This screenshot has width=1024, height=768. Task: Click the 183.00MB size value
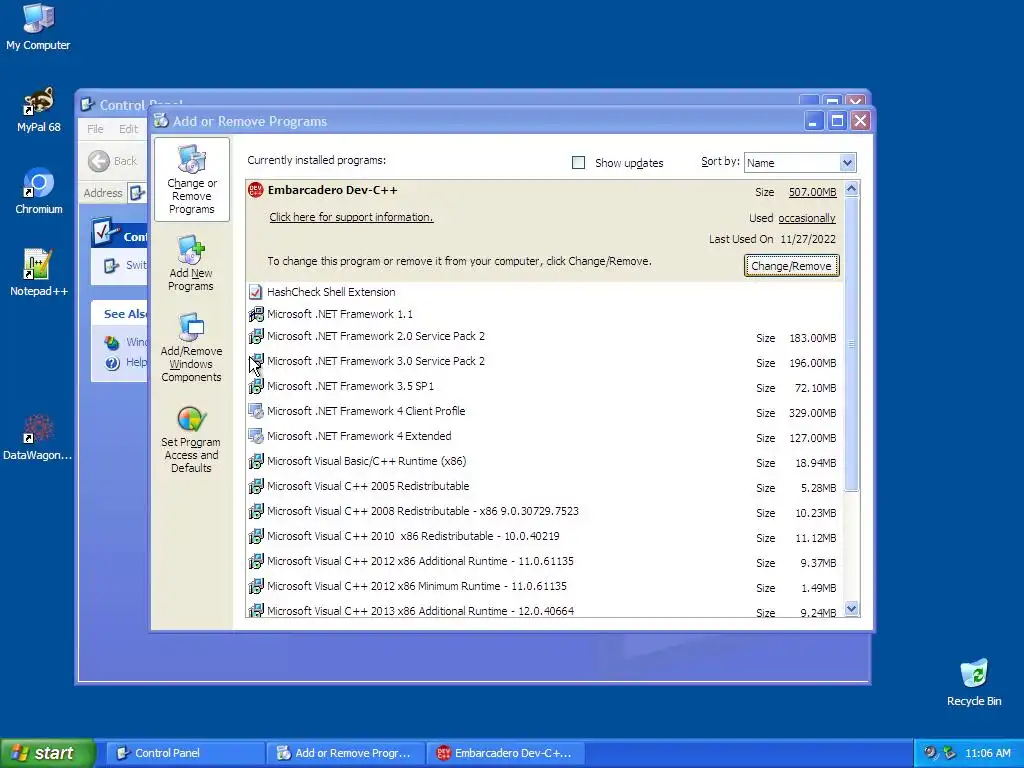click(x=812, y=338)
